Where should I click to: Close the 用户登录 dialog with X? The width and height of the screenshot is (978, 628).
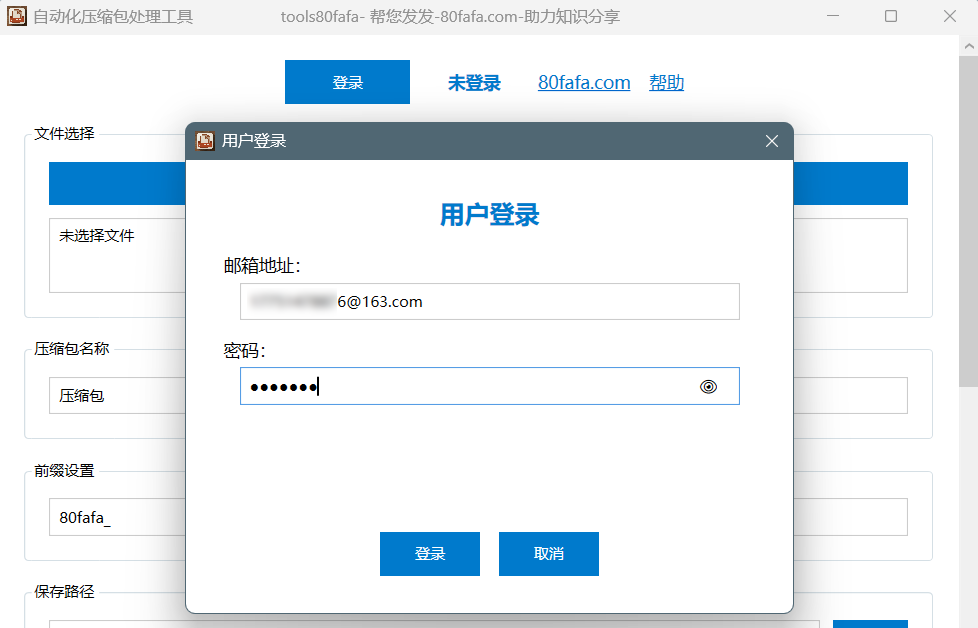tap(771, 141)
